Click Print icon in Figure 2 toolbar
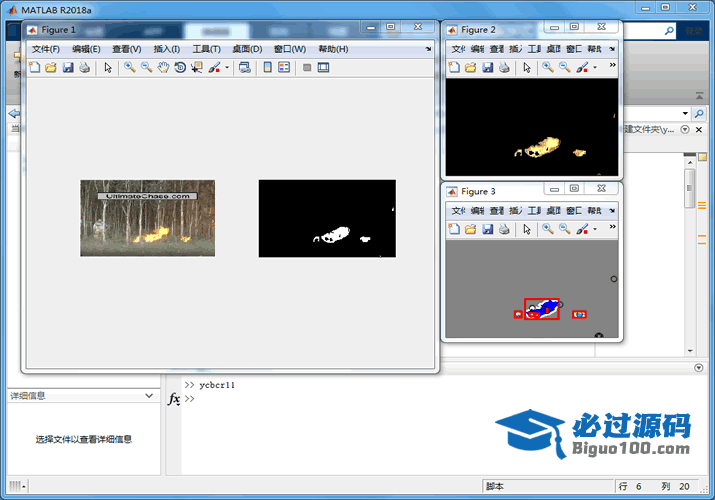 point(504,67)
